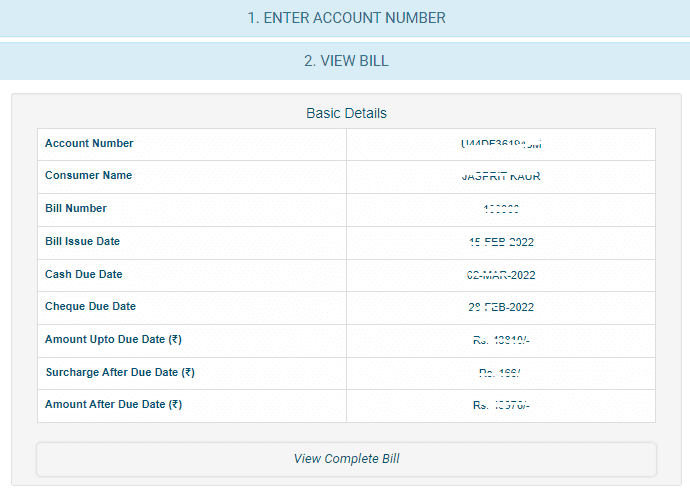Viewport: 690px width, 497px height.
Task: Select the Amount After Due Date label
Action: click(x=113, y=405)
